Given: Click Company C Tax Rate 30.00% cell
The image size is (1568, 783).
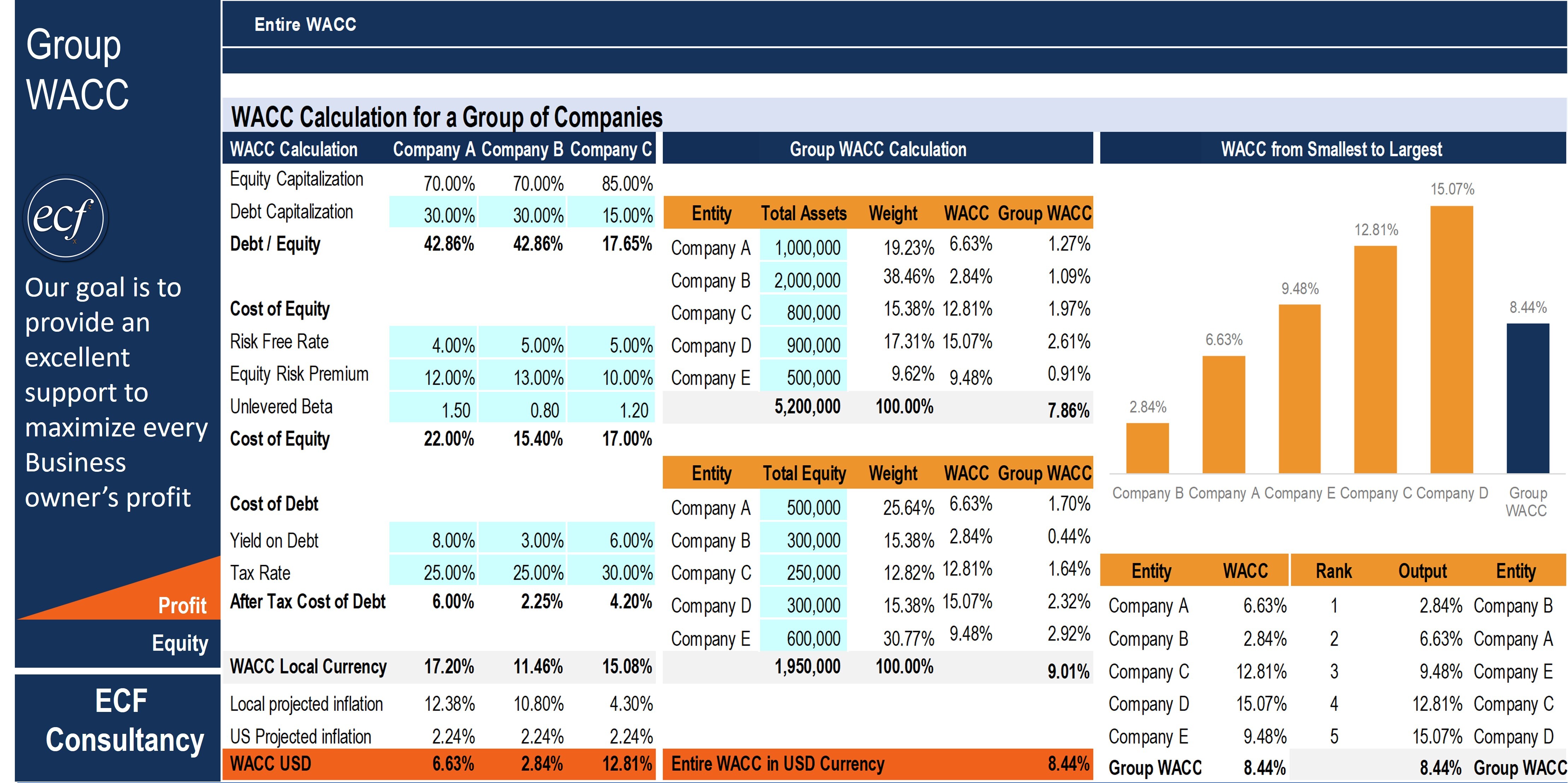Looking at the screenshot, I should tap(611, 572).
